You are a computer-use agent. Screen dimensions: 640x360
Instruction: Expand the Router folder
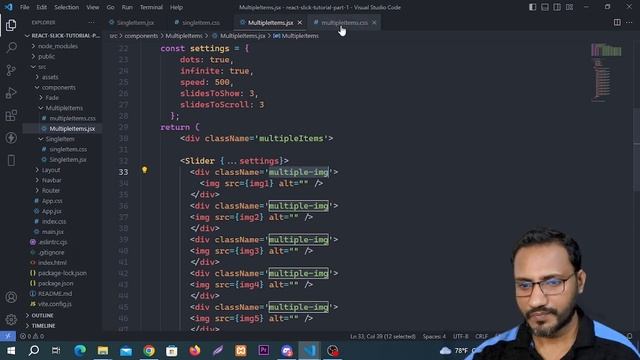(51, 190)
